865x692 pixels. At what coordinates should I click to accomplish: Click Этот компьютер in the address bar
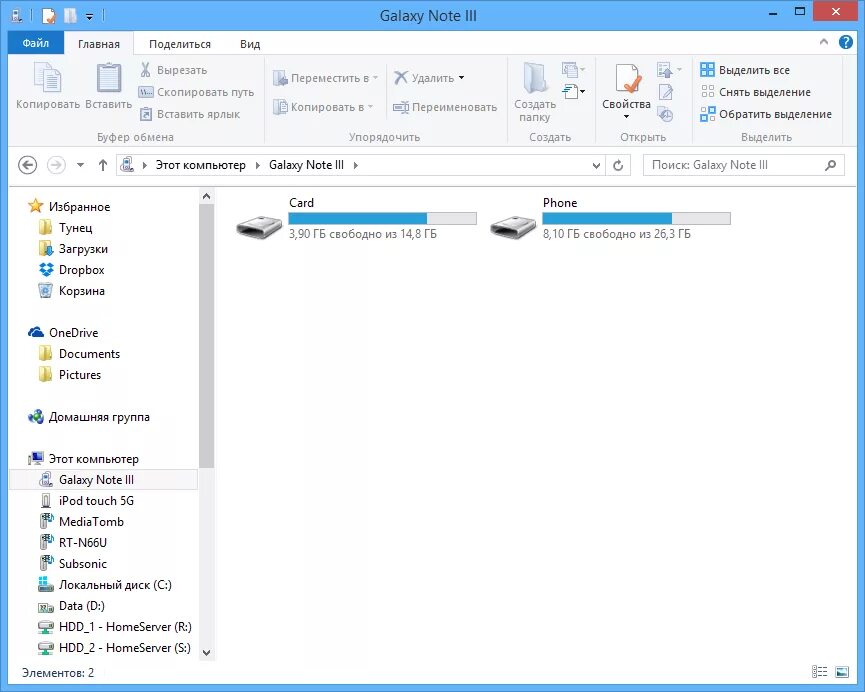(x=200, y=165)
